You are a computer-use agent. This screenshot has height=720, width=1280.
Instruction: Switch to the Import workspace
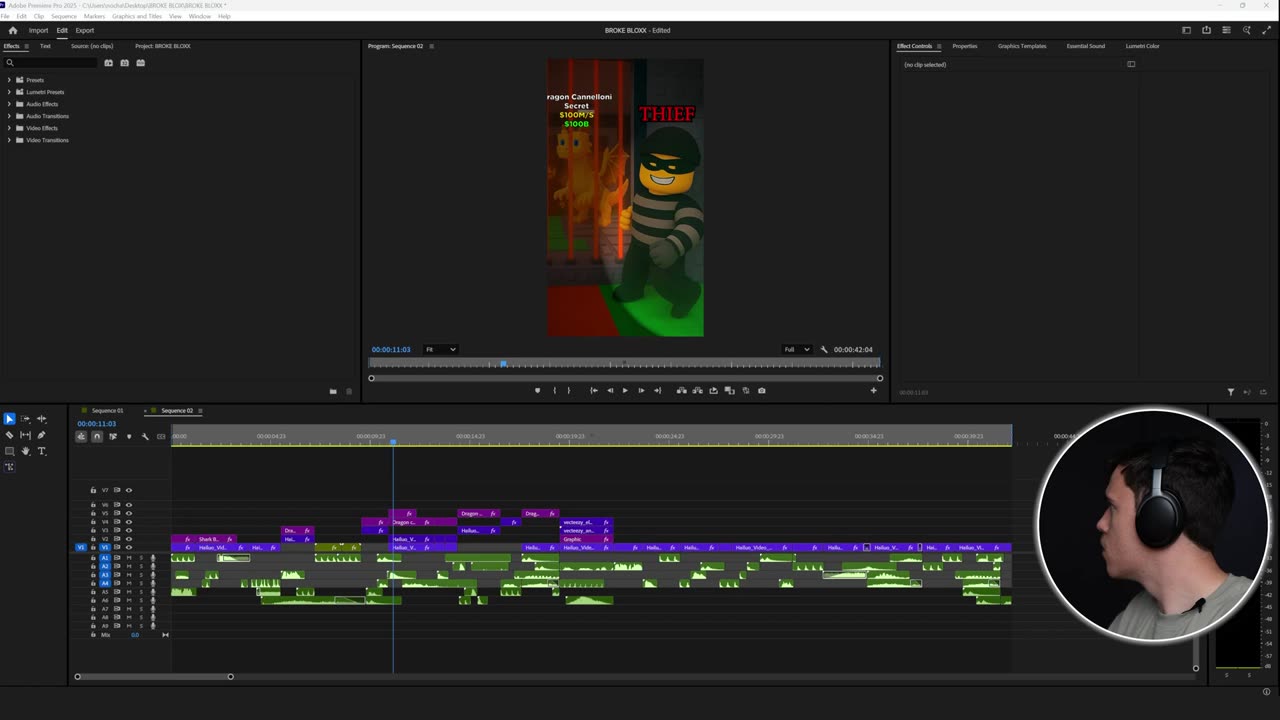38,30
